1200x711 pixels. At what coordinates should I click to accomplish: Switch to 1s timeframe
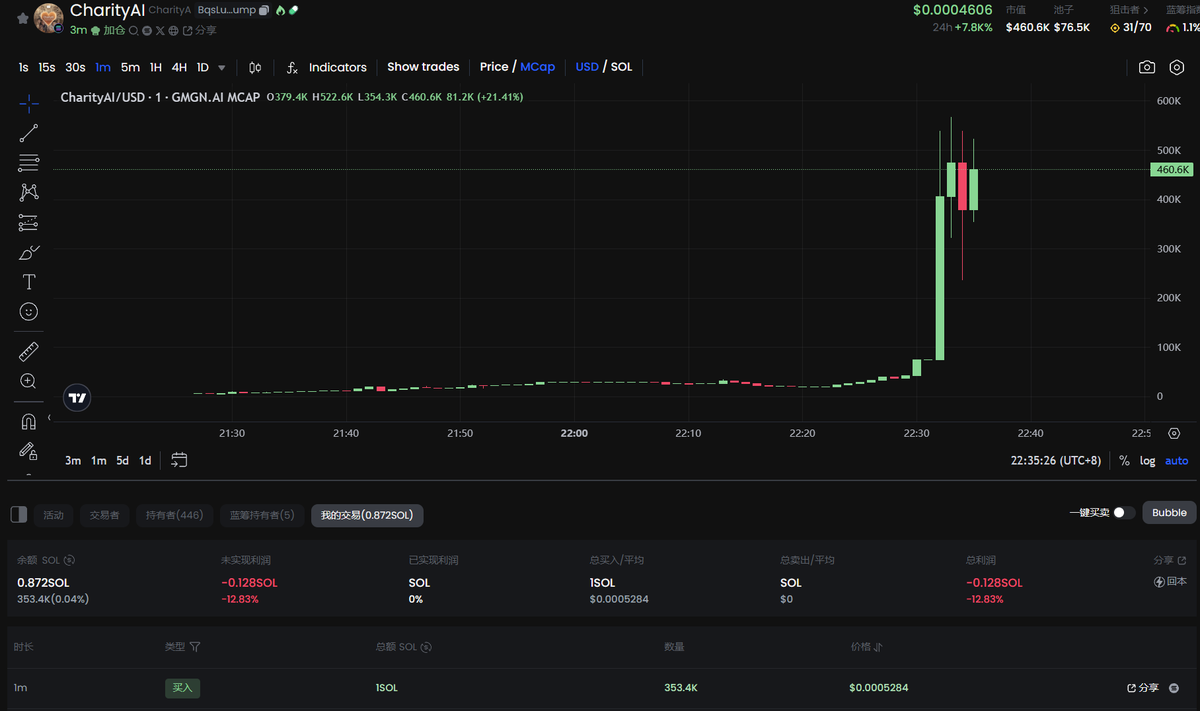[x=23, y=67]
